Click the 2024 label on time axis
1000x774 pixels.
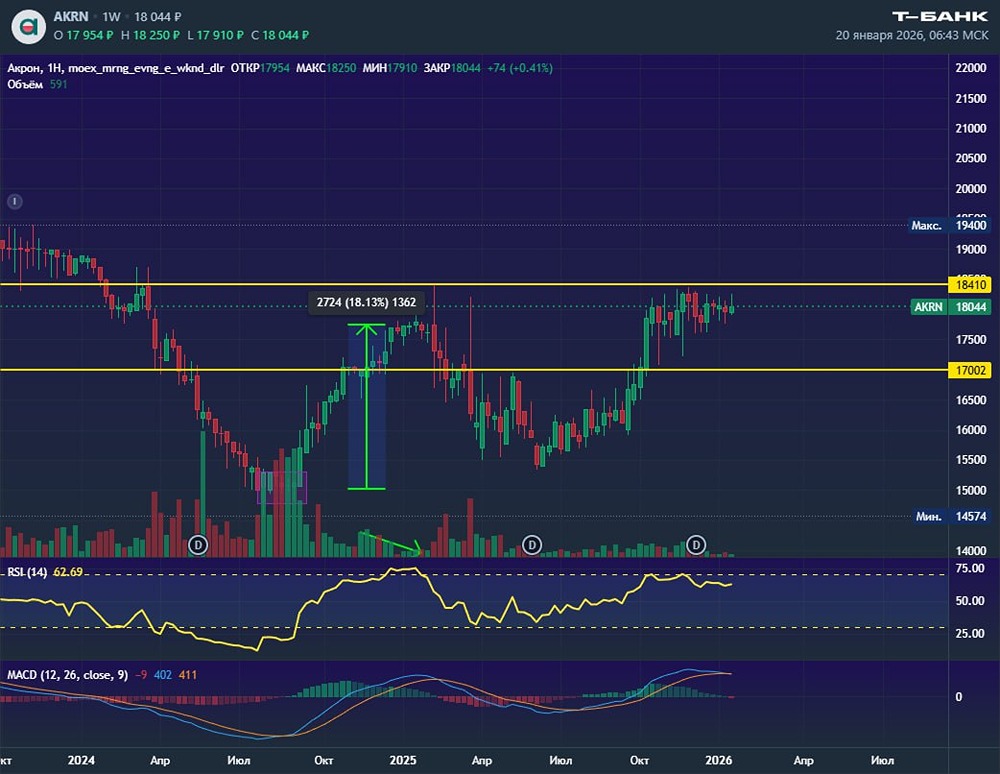click(81, 760)
